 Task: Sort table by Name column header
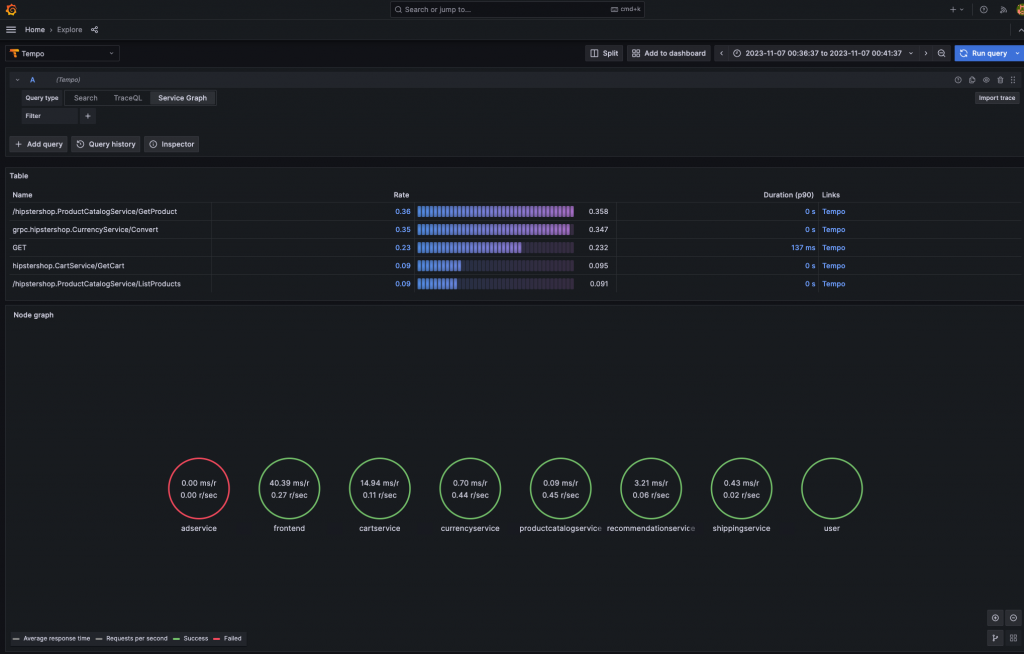pos(22,195)
